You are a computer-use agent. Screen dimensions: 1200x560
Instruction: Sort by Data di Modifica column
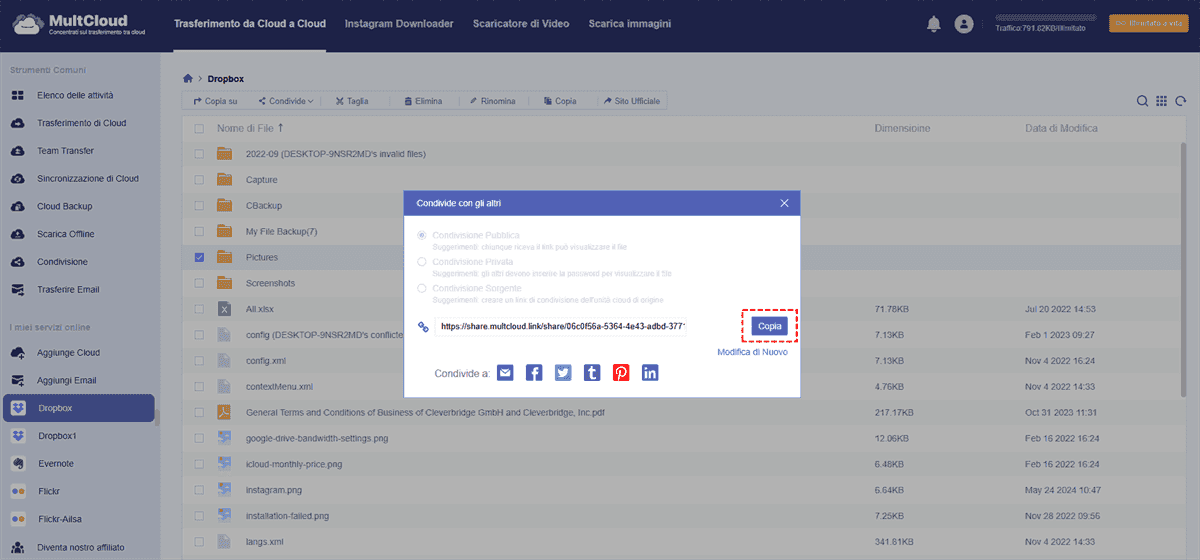[1061, 129]
